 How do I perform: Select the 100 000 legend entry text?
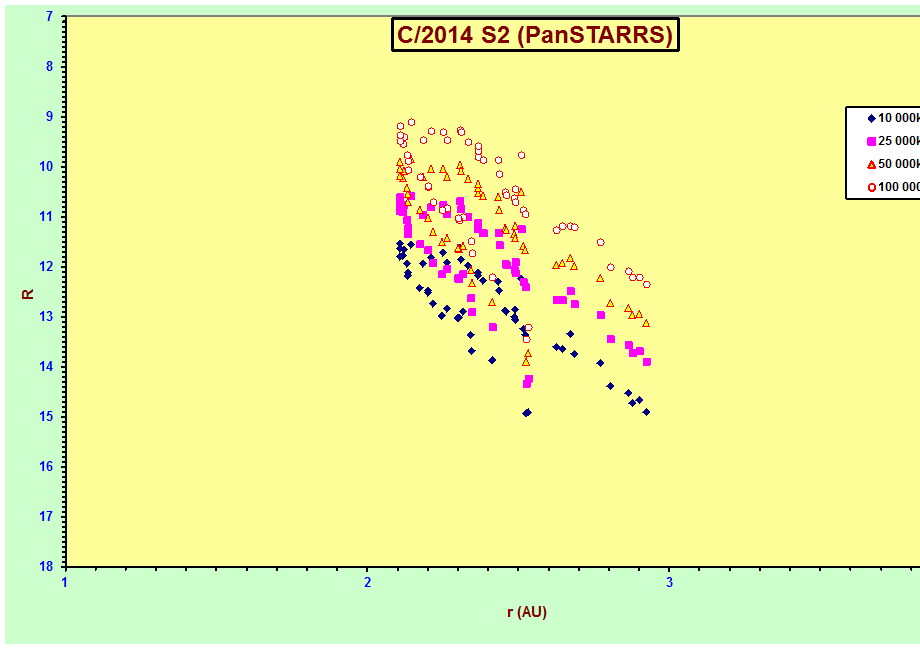898,187
